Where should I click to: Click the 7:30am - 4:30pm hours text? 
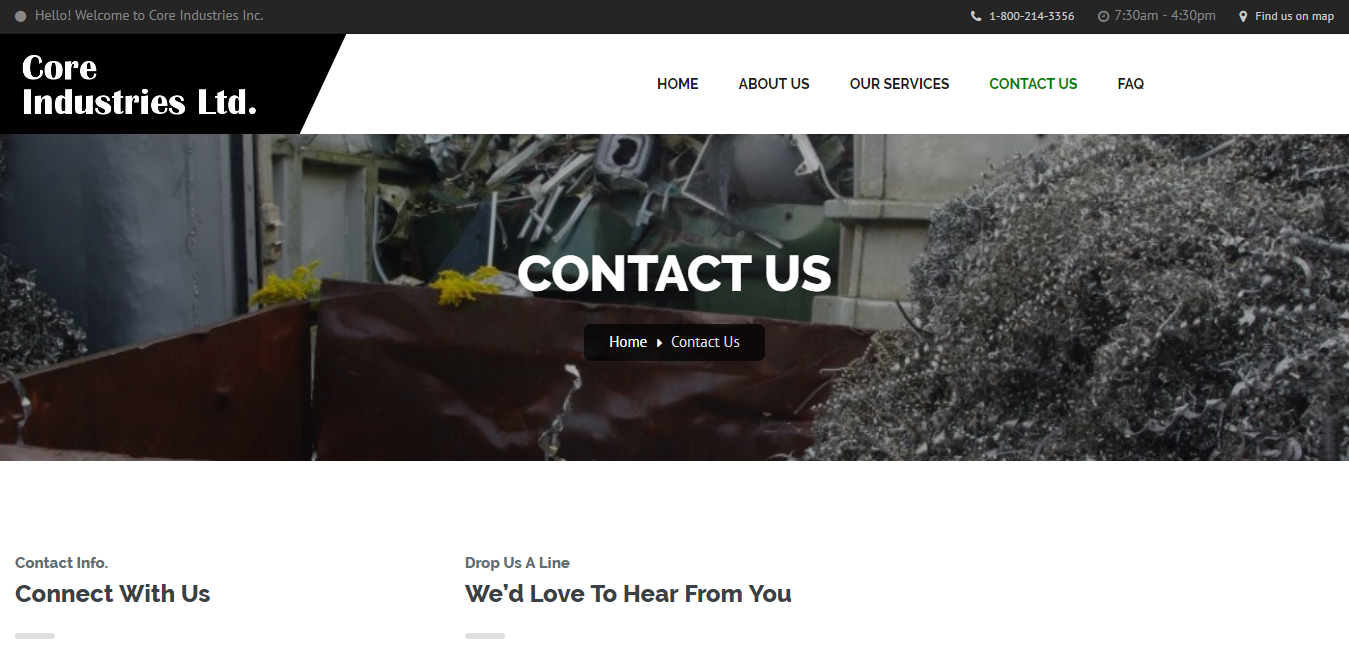click(1164, 16)
